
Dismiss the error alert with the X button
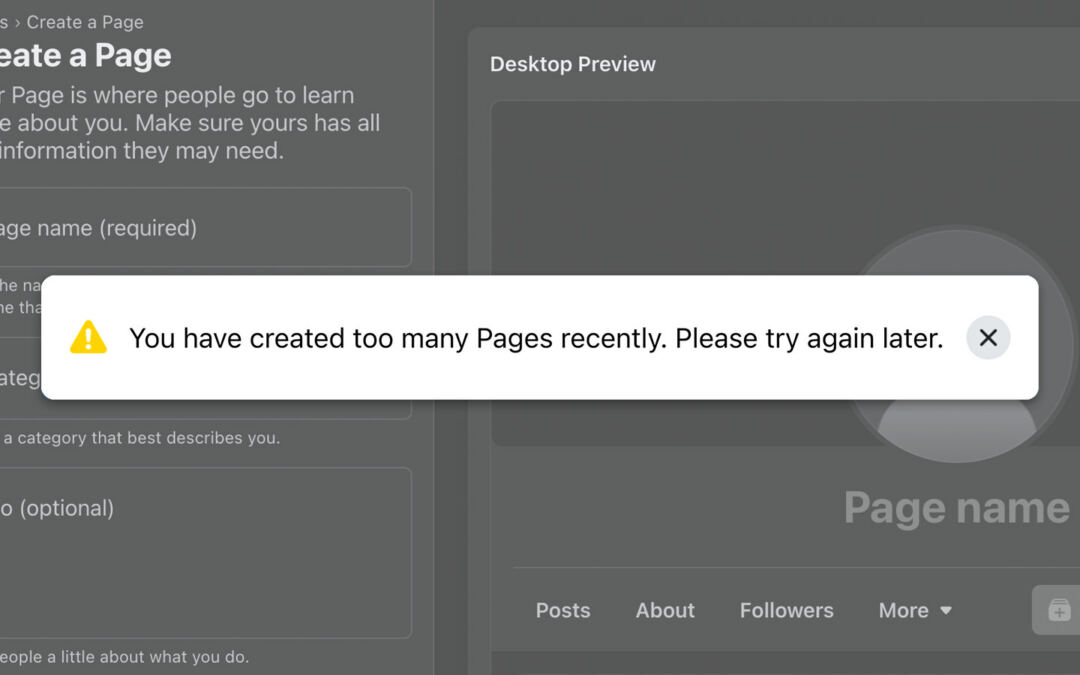988,338
